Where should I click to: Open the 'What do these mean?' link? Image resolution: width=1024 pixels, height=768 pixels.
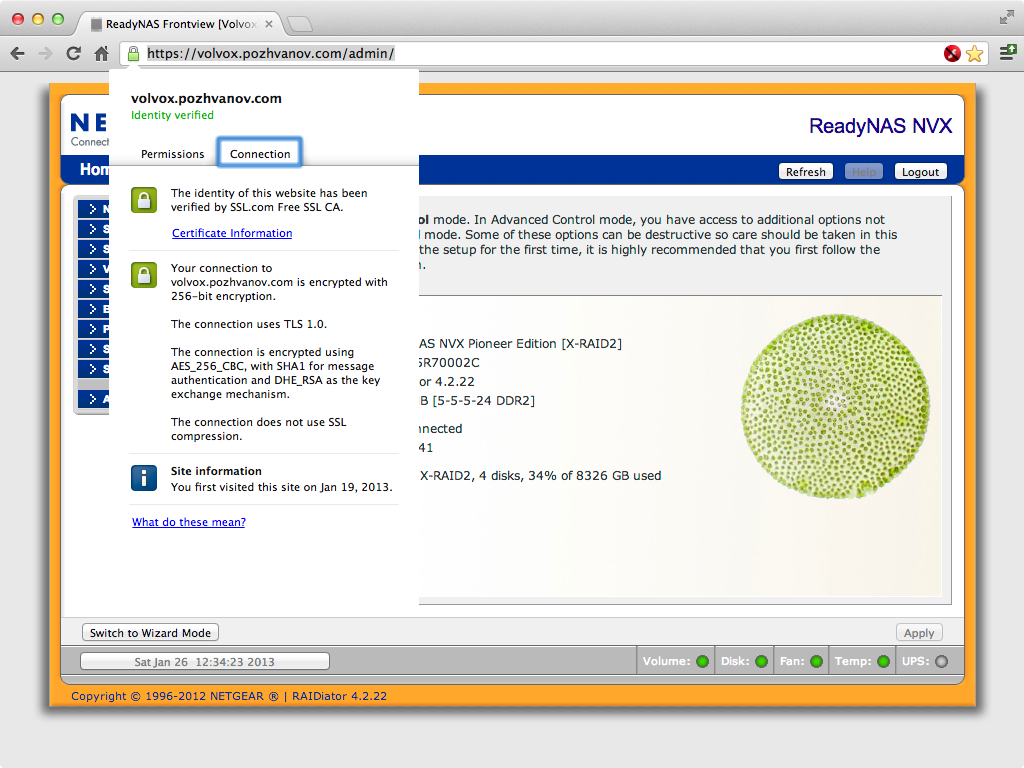189,522
